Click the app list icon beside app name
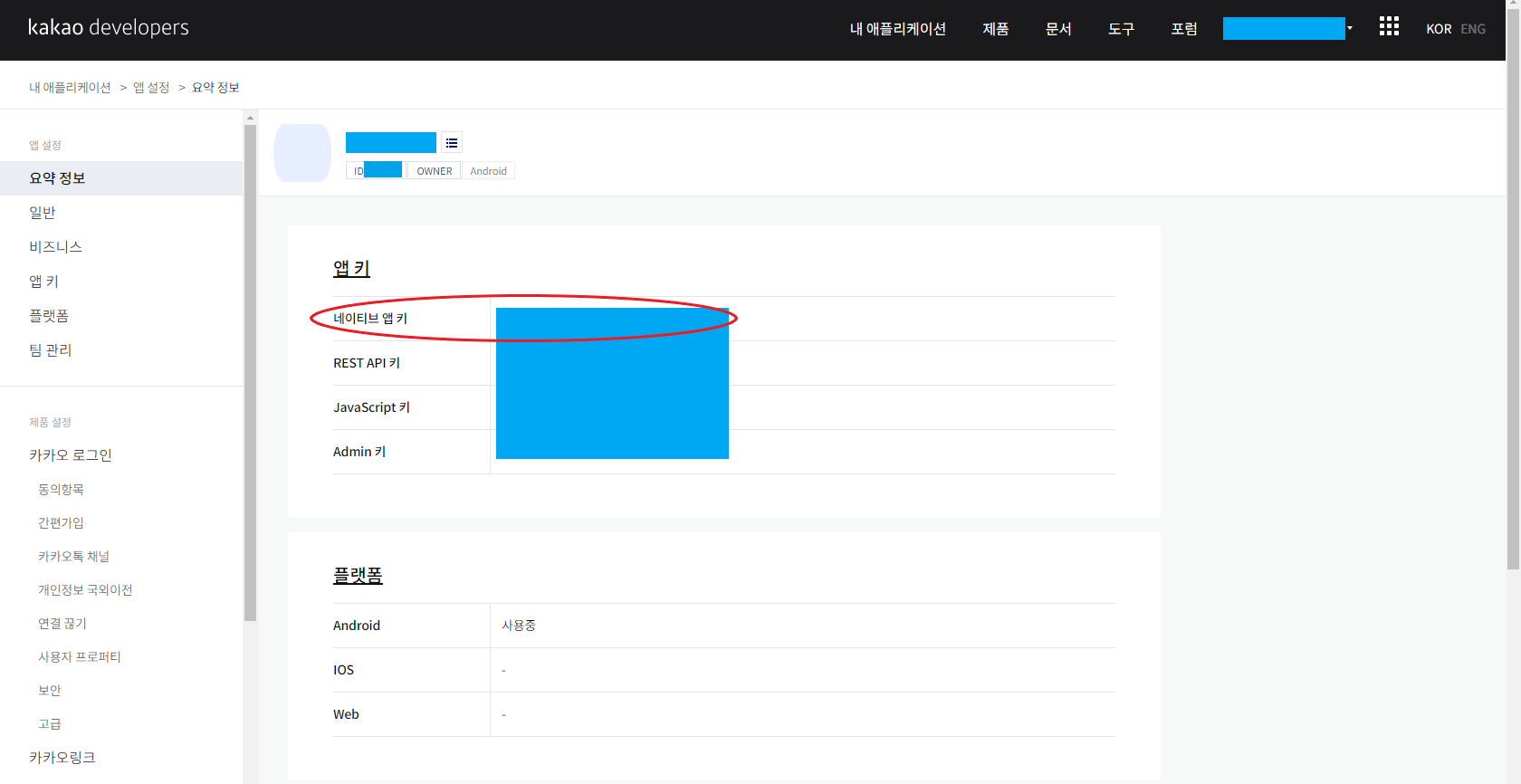 [452, 143]
